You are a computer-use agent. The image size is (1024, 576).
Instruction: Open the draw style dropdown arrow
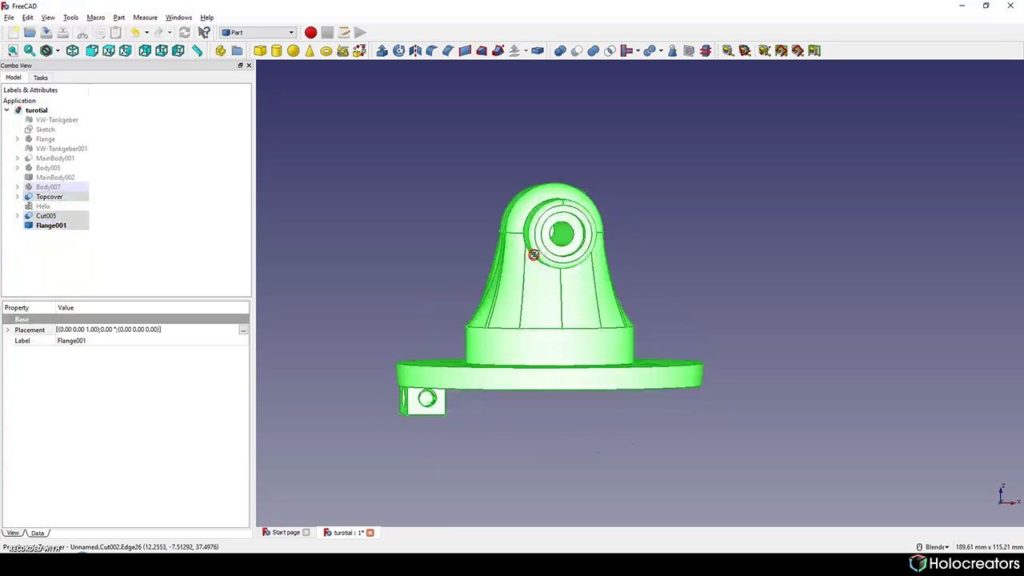[57, 51]
